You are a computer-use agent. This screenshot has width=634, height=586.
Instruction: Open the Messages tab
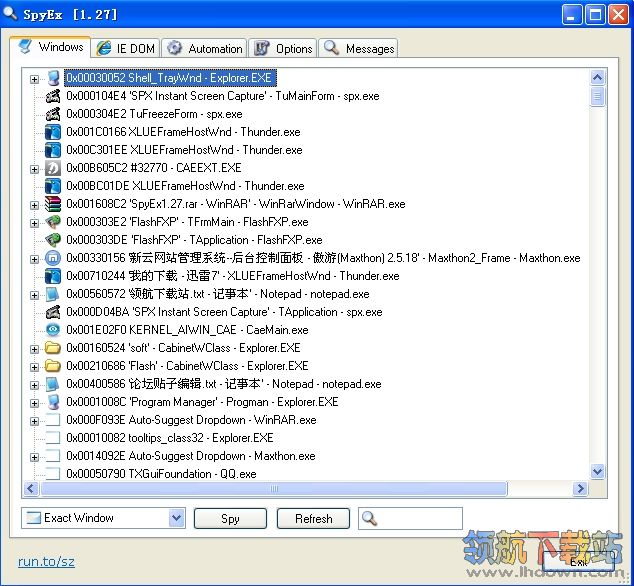click(358, 49)
